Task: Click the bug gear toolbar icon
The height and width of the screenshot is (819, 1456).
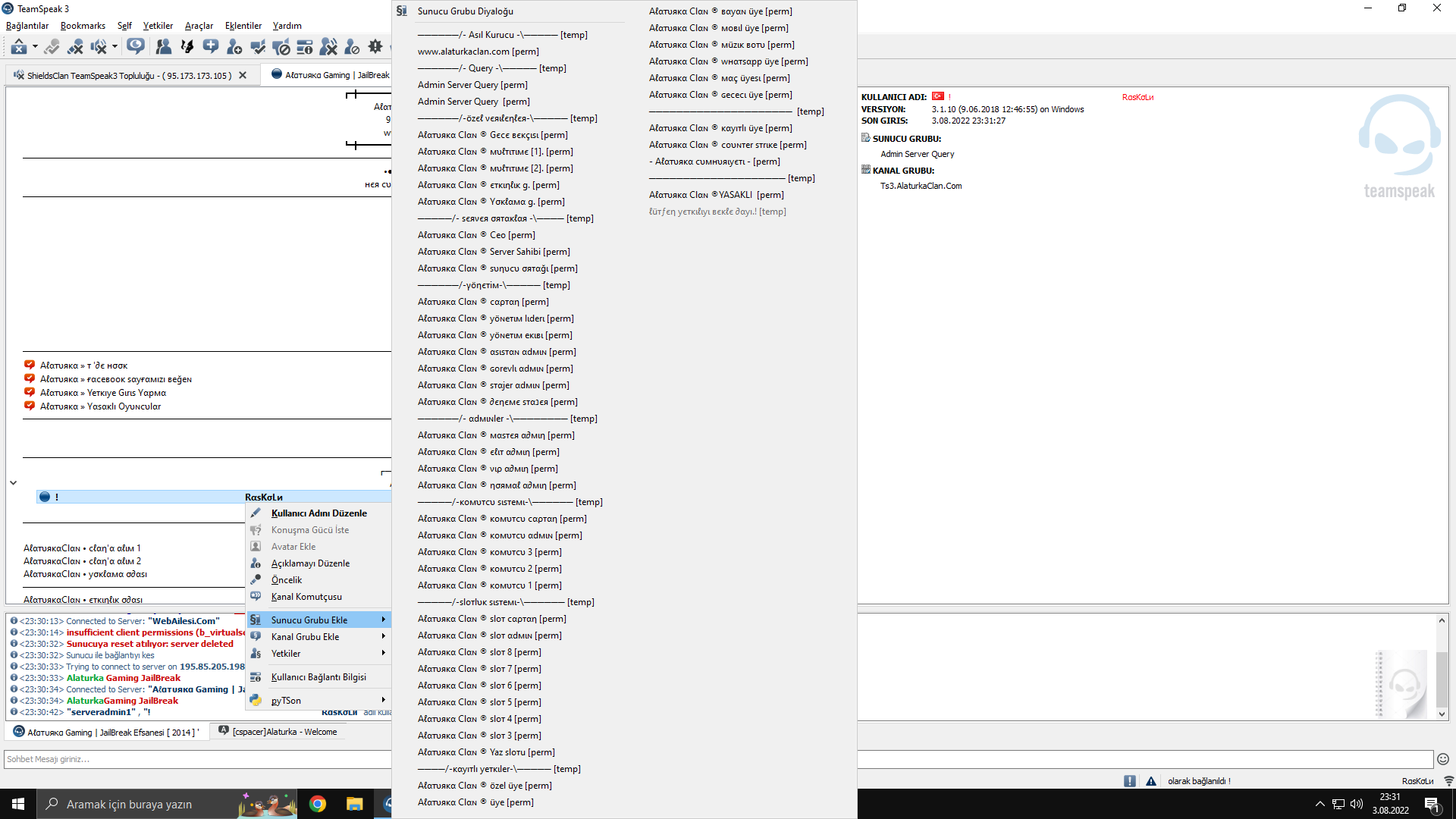Action: click(x=375, y=47)
